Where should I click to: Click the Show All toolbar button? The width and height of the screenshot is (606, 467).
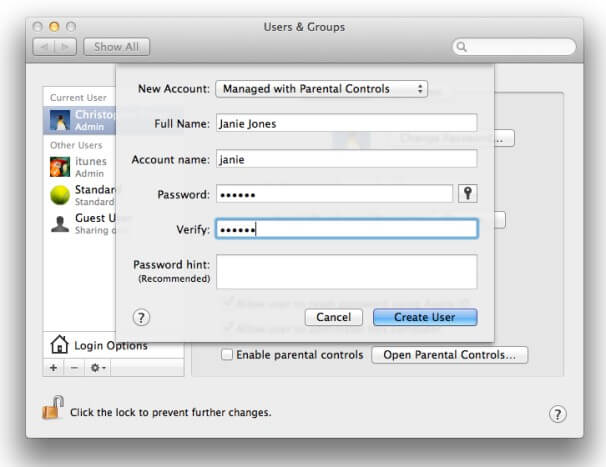click(x=117, y=47)
